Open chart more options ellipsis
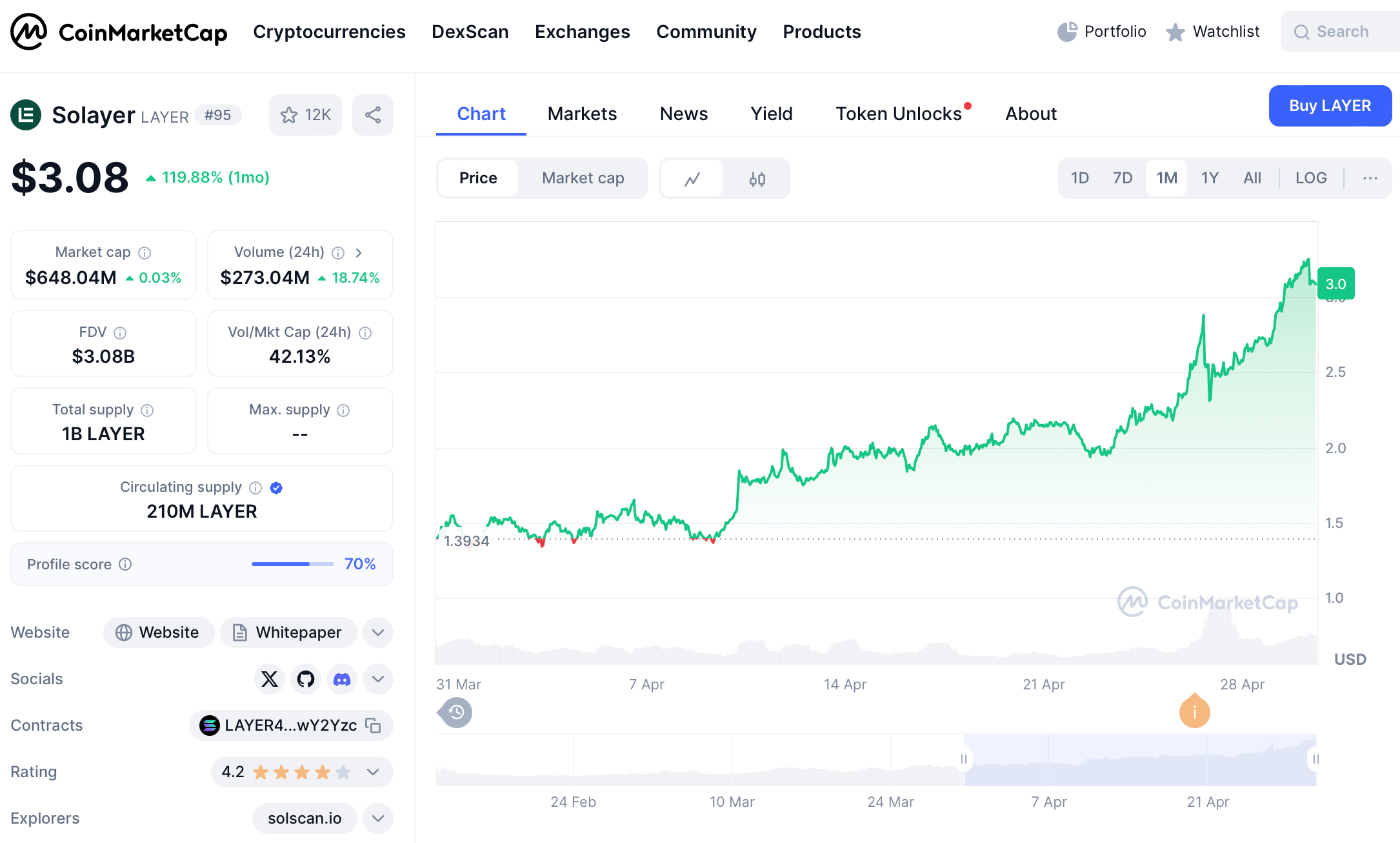 (1370, 178)
